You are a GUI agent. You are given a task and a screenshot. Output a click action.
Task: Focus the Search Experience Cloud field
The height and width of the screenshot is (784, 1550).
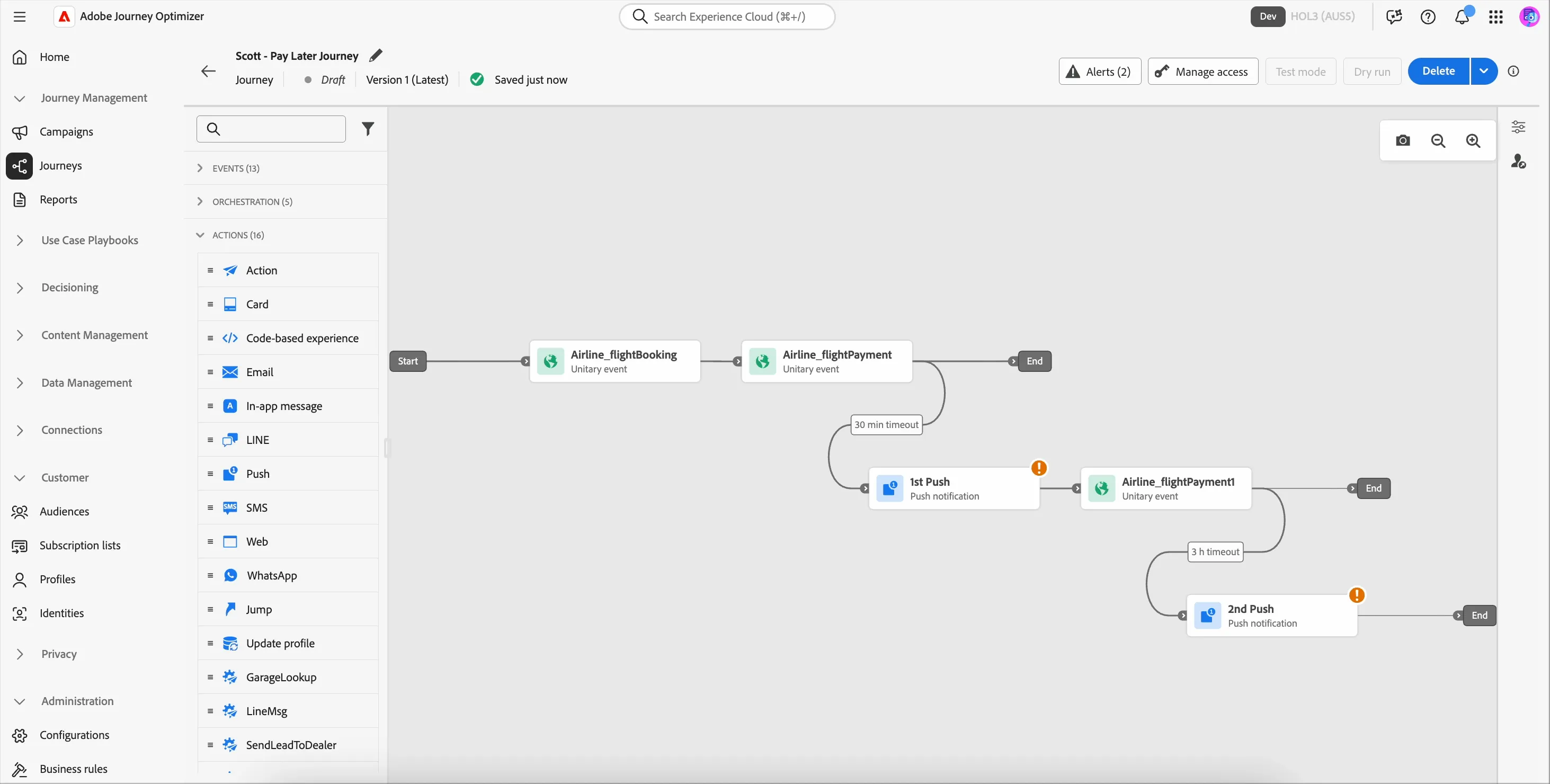(x=727, y=17)
